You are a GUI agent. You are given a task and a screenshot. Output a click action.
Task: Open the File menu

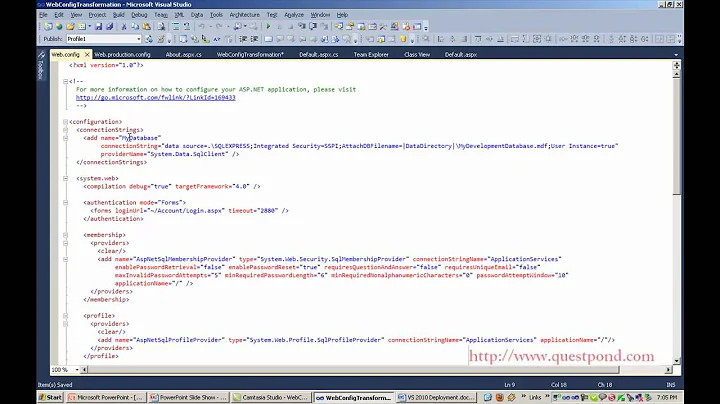[43, 15]
